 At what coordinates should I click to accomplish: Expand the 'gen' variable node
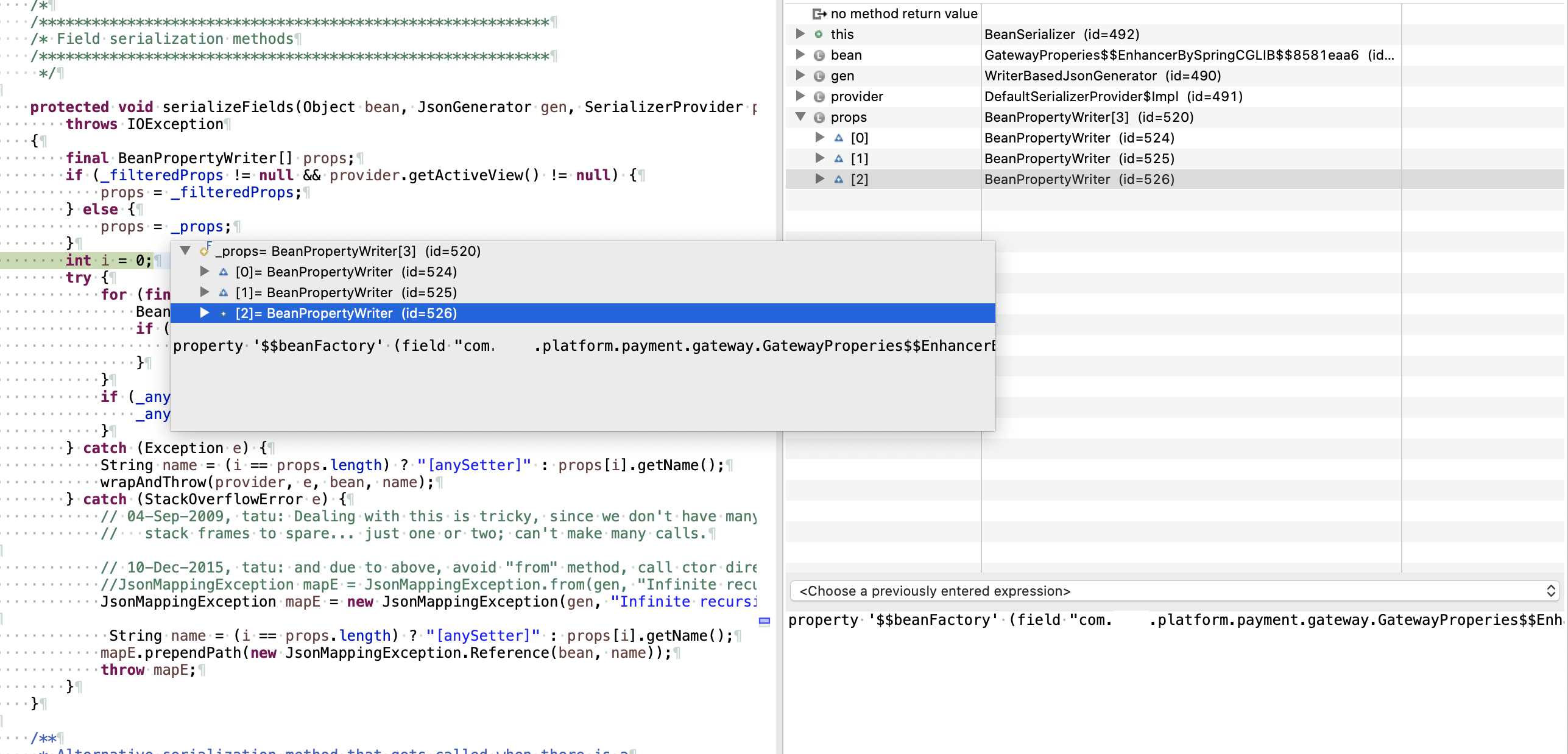(800, 76)
